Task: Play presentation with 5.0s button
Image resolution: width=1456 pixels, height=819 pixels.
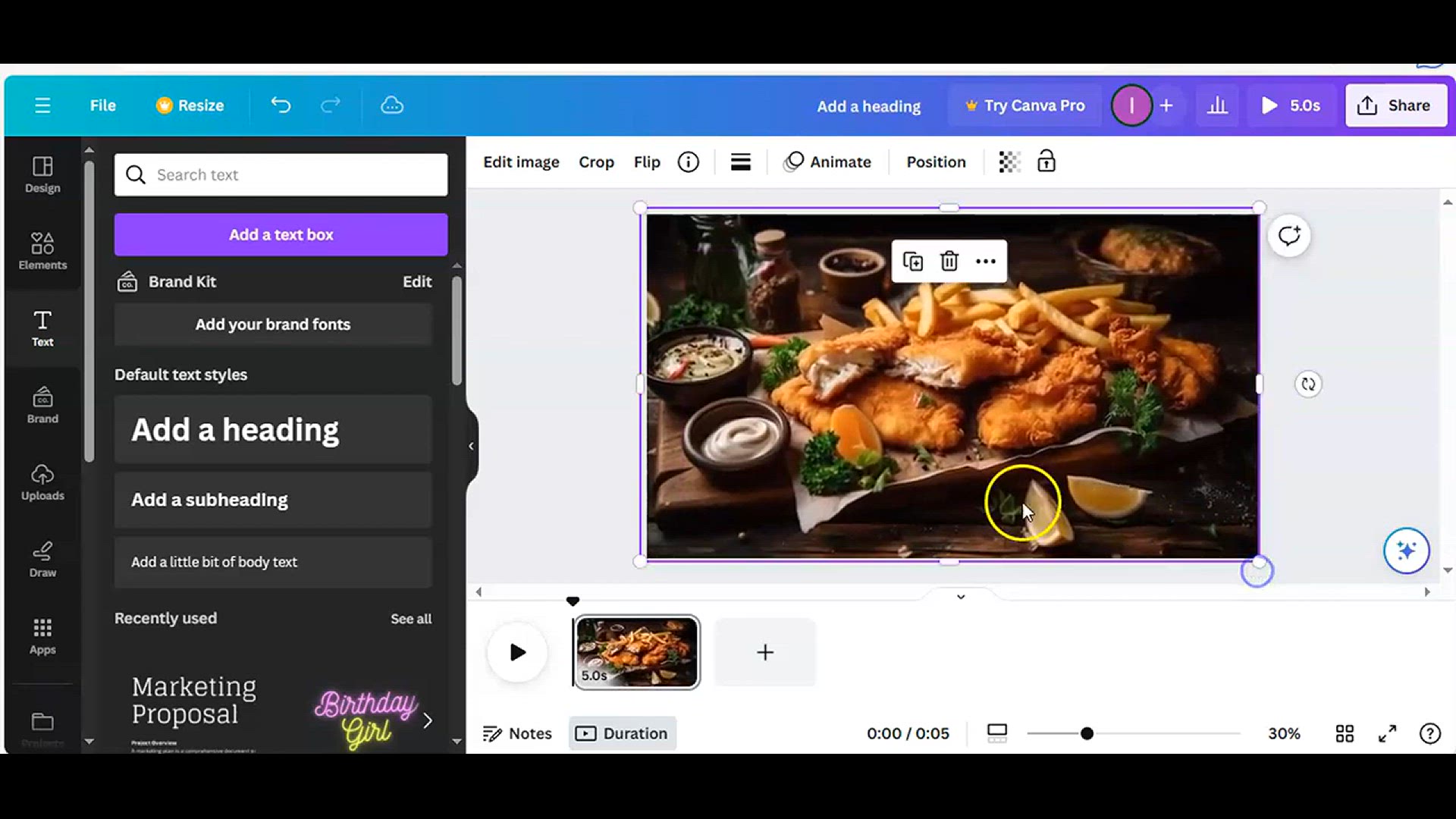Action: point(1291,105)
